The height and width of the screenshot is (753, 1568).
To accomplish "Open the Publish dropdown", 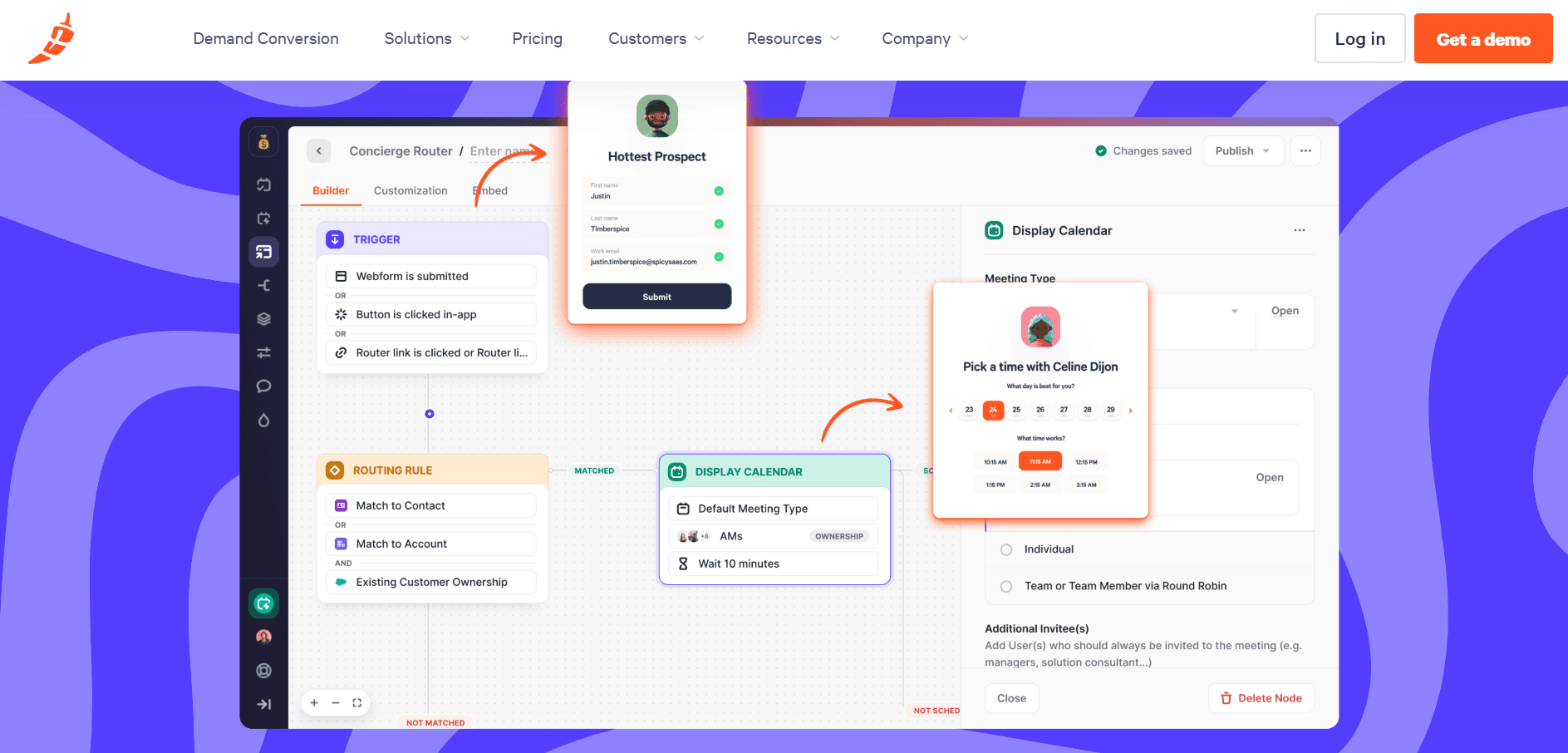I will (1242, 151).
